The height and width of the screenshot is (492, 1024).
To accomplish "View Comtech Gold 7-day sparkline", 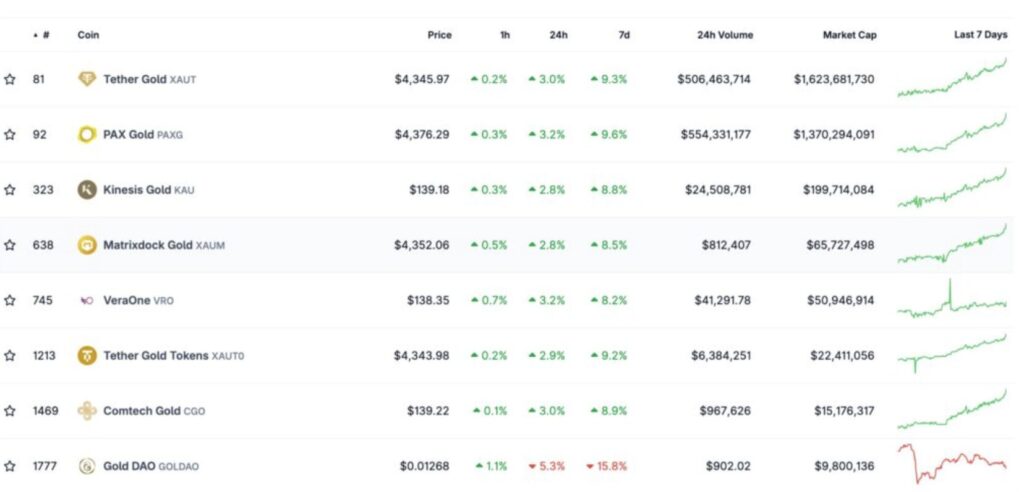I will [952, 410].
